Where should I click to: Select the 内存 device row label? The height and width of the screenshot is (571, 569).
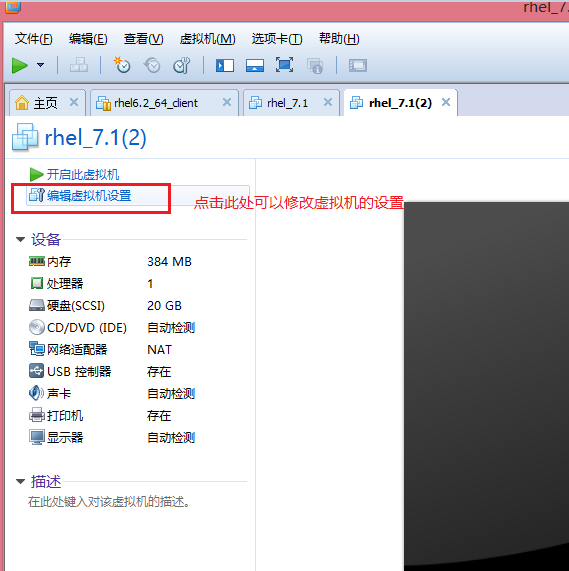(59, 261)
